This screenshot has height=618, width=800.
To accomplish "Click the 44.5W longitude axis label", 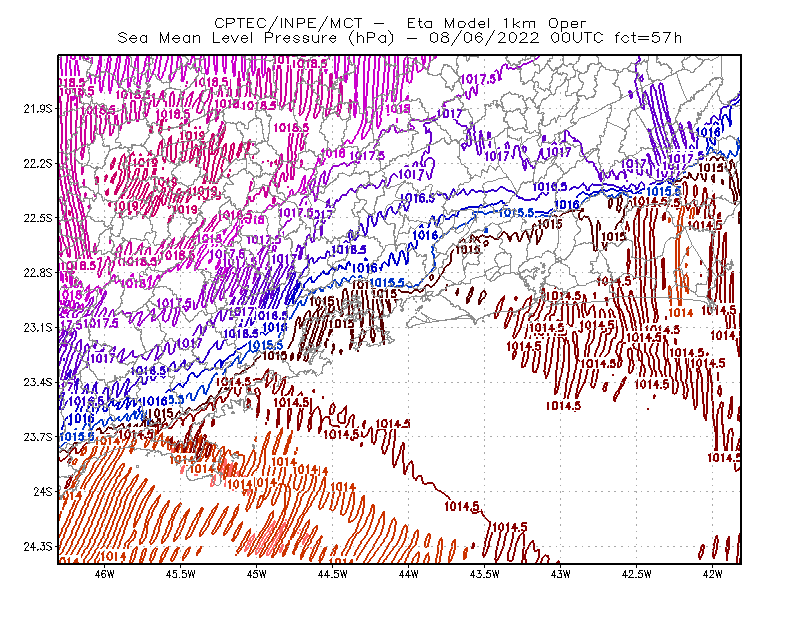I will [333, 574].
